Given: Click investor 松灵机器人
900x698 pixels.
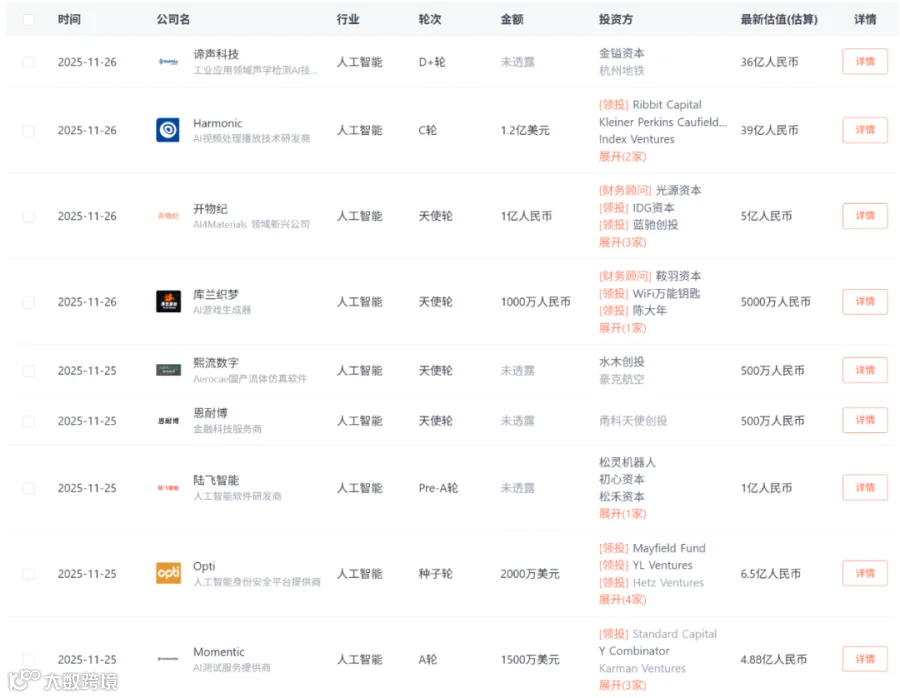Looking at the screenshot, I should click(x=627, y=462).
